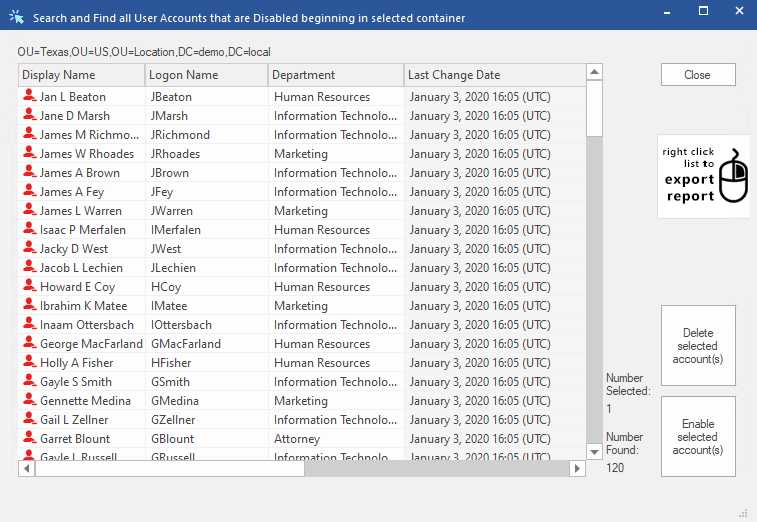The width and height of the screenshot is (757, 522).
Task: Select the user icon for George MacFarland
Action: 29,344
